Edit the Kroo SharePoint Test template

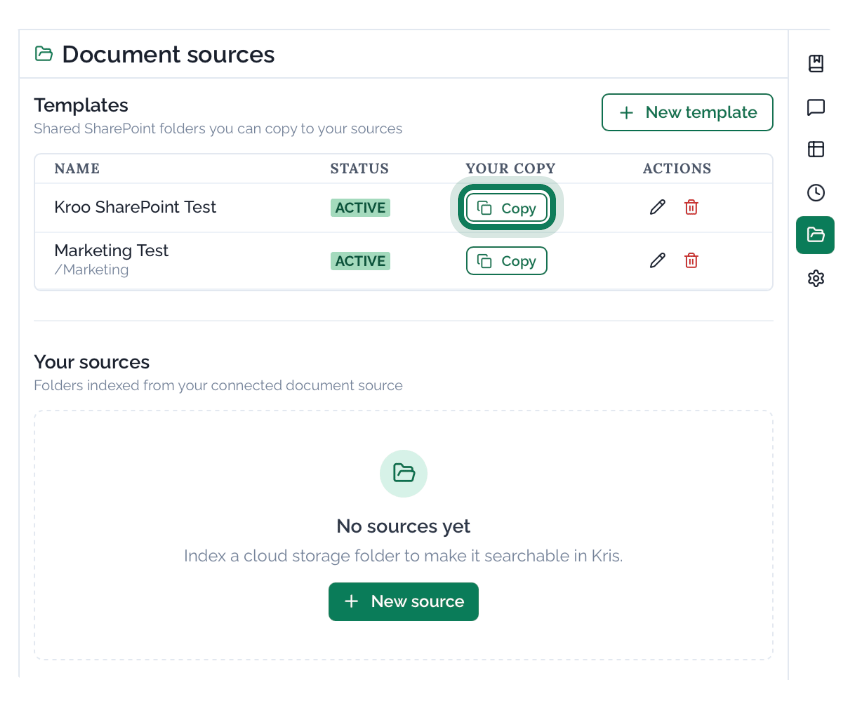(x=657, y=207)
